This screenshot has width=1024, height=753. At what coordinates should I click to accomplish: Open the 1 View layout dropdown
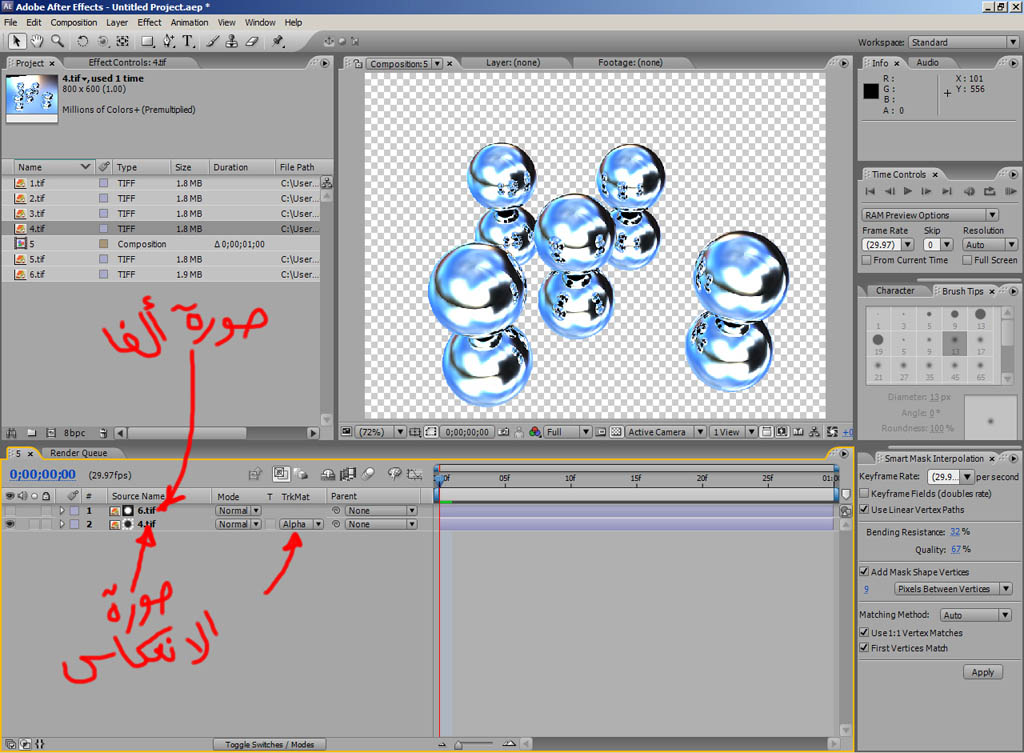pos(733,432)
